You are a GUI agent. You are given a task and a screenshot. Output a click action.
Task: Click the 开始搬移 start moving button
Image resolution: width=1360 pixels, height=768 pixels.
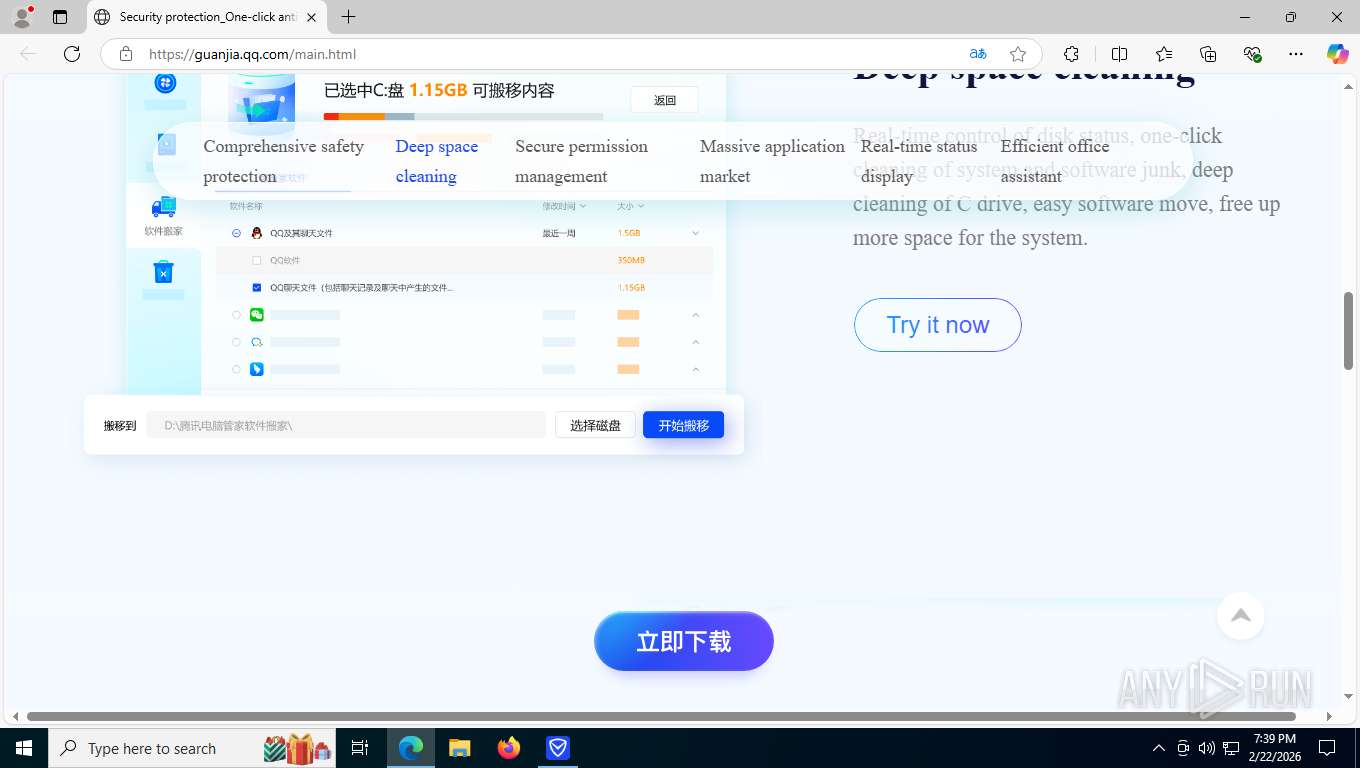[683, 425]
